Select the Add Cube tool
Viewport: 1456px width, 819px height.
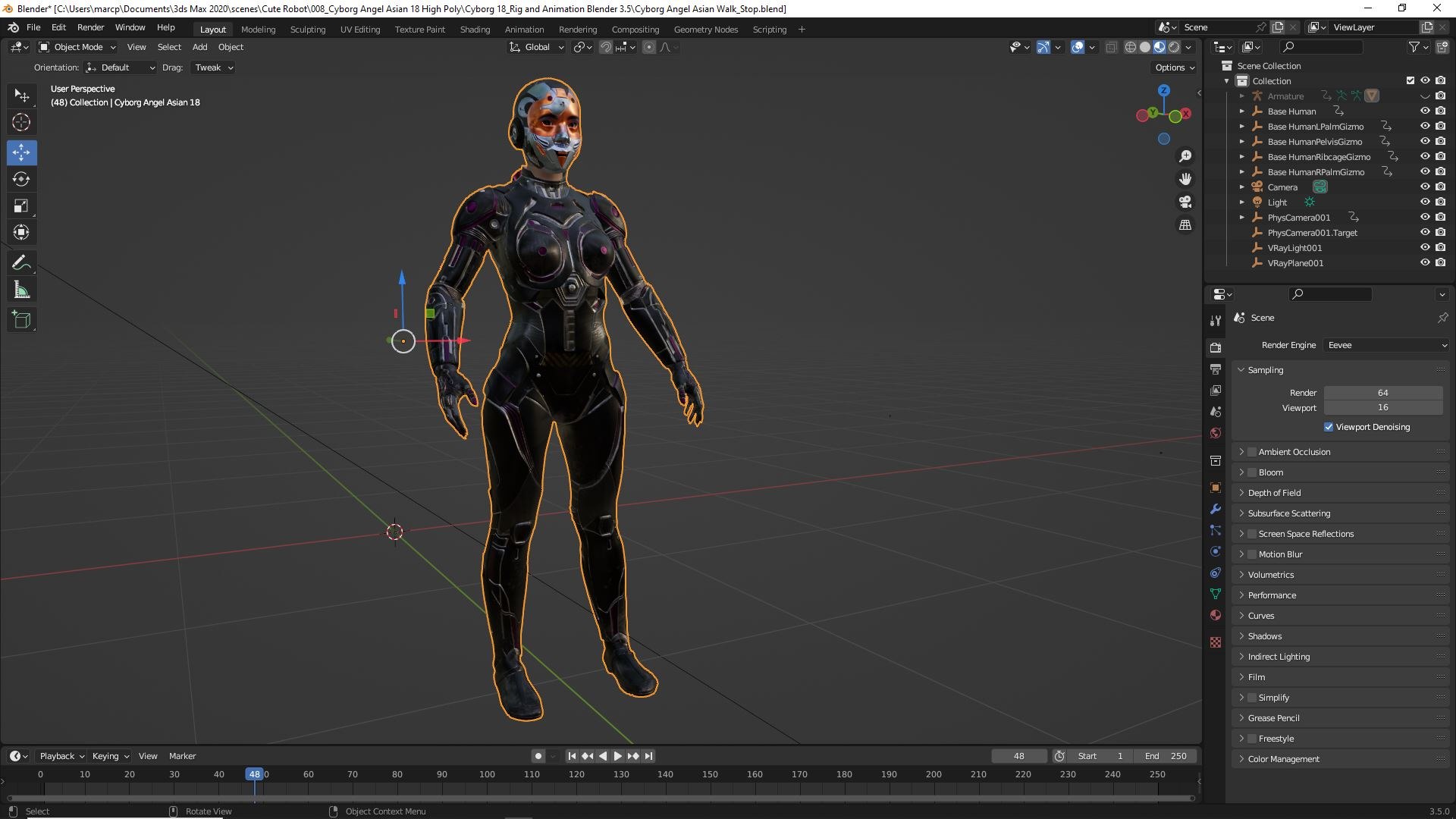(x=21, y=320)
